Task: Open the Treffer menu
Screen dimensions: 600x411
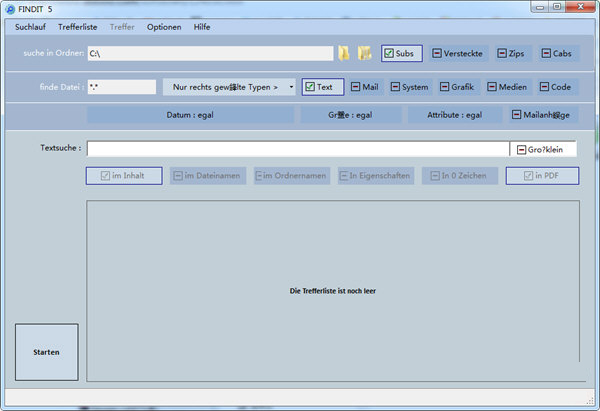Action: point(122,27)
